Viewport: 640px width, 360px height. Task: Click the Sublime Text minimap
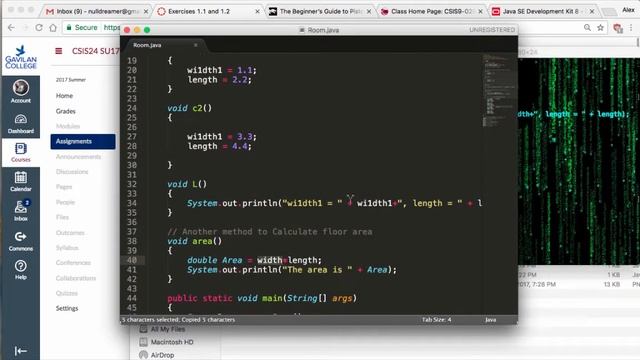(499, 90)
